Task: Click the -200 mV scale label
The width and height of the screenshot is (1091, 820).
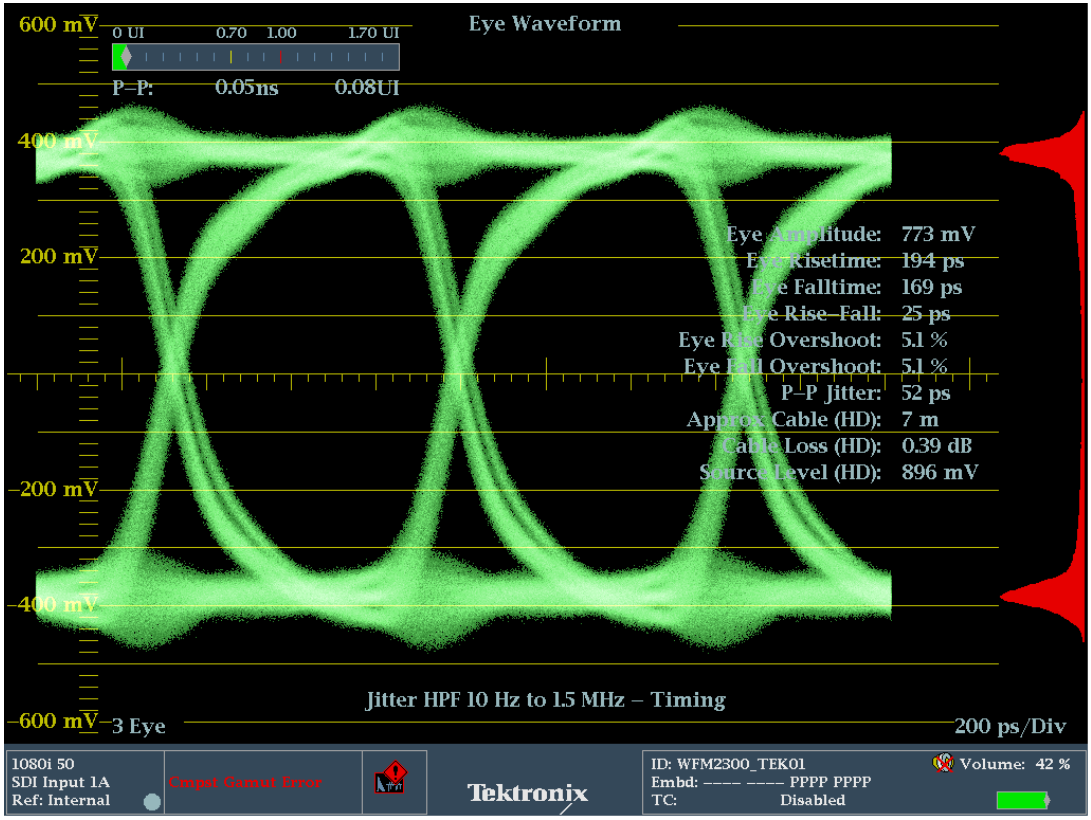Action: [x=54, y=489]
